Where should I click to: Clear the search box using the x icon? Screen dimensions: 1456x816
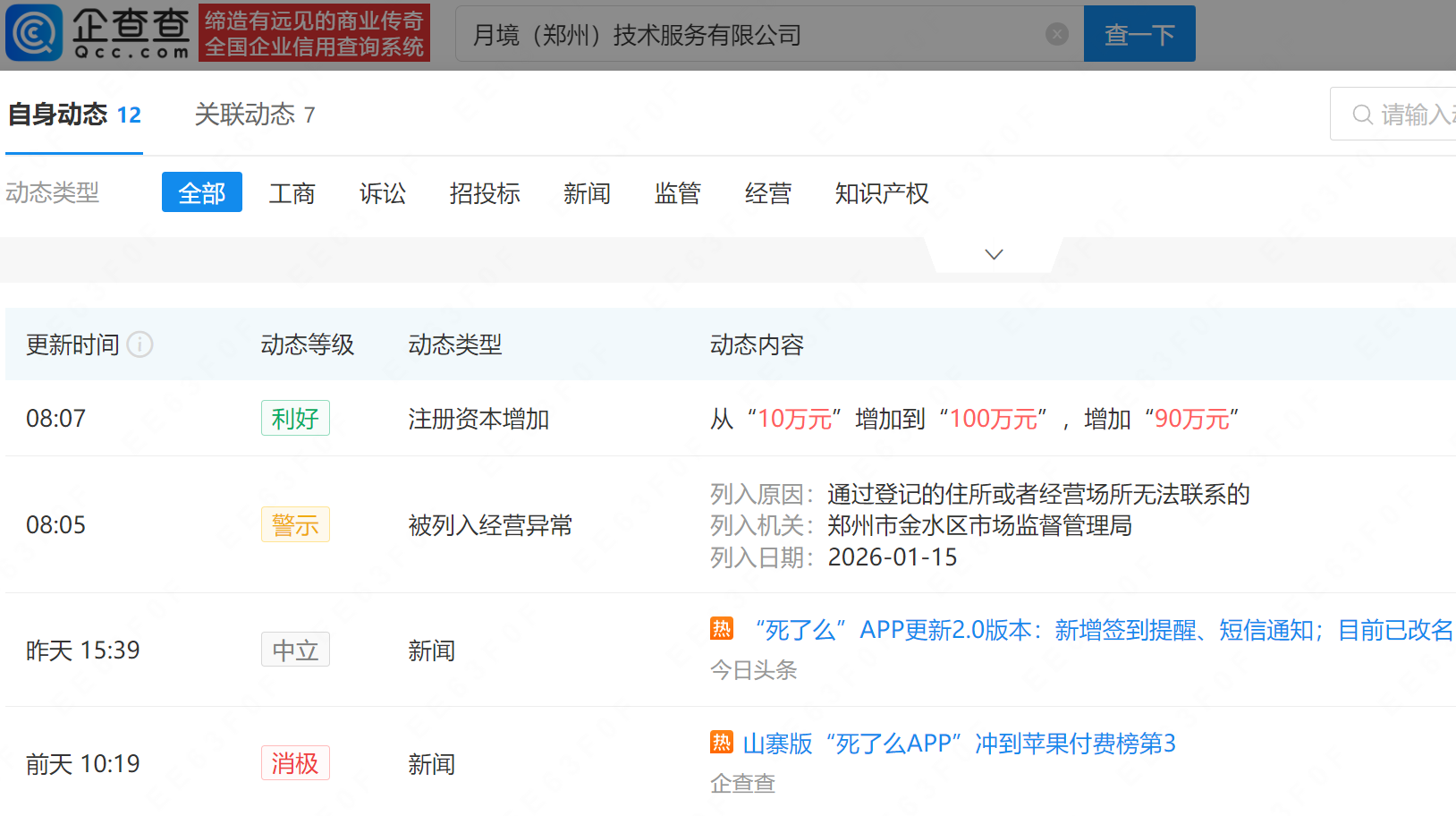point(1057,34)
